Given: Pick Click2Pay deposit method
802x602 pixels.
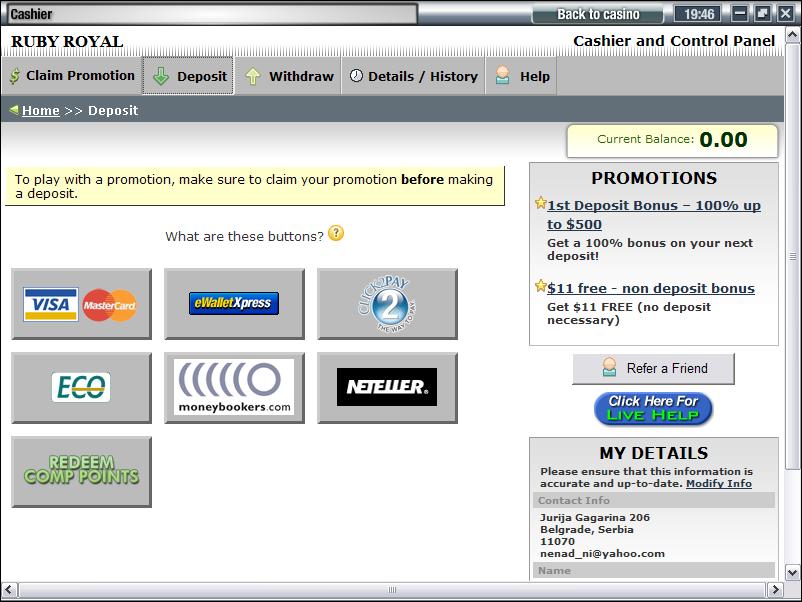Looking at the screenshot, I should click(387, 304).
